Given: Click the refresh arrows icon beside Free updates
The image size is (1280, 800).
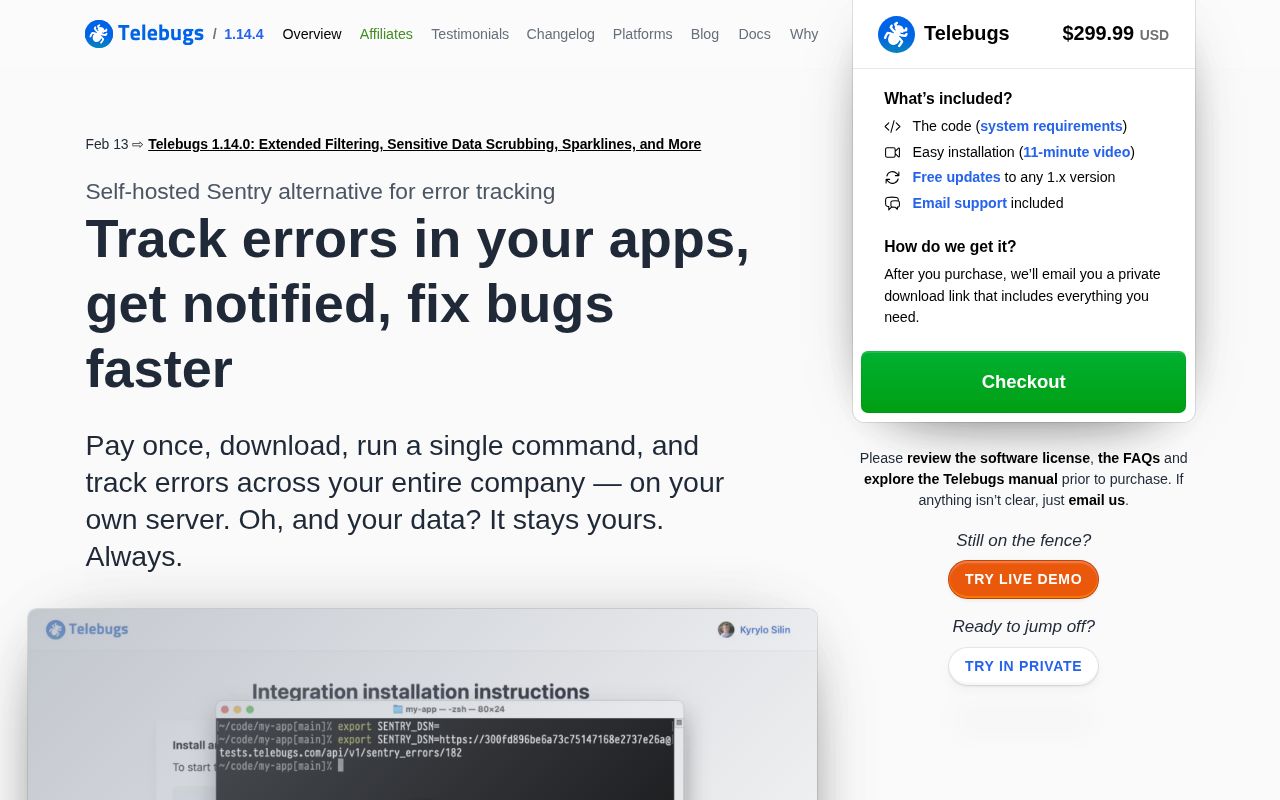Looking at the screenshot, I should tap(892, 177).
